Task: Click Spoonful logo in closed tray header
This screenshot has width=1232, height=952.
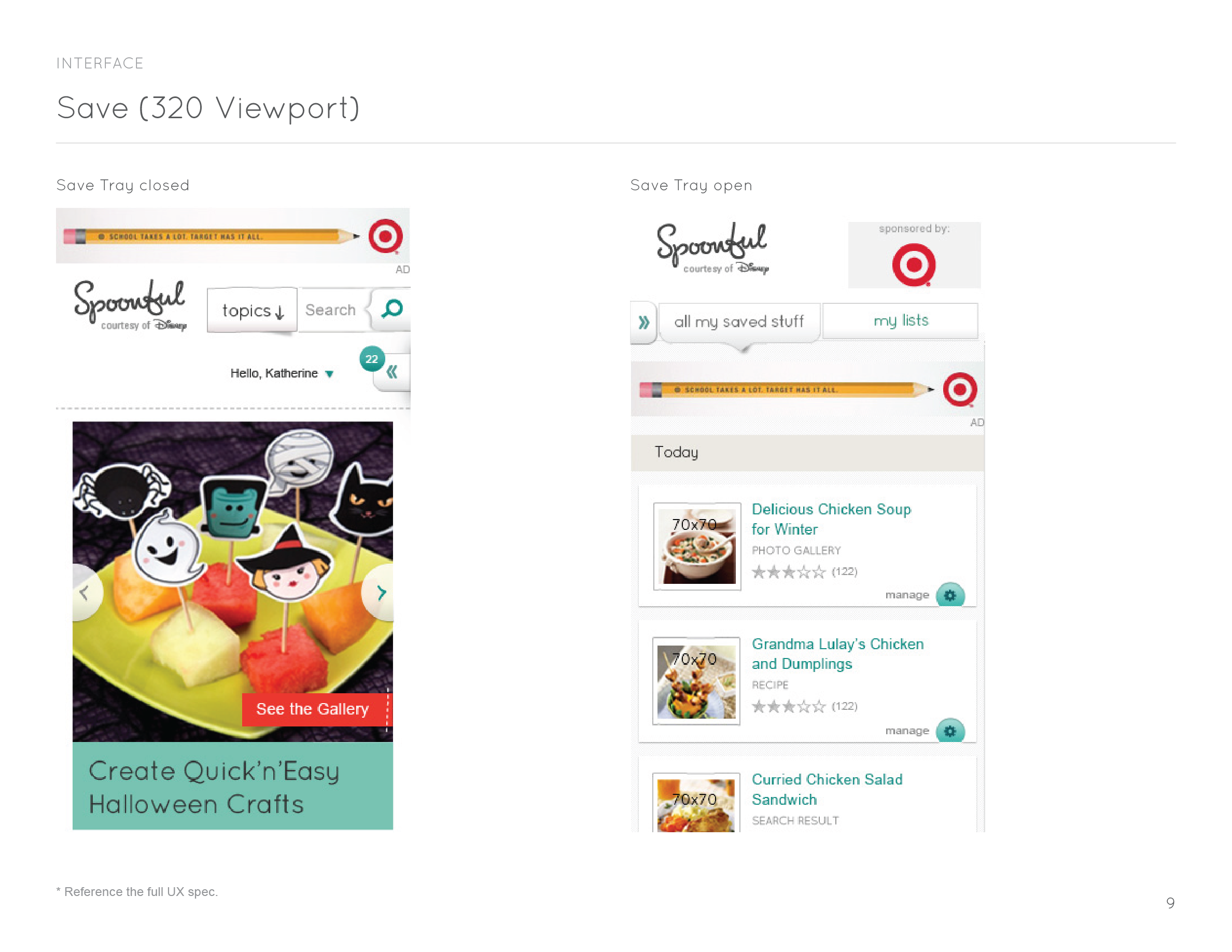Action: [x=130, y=305]
